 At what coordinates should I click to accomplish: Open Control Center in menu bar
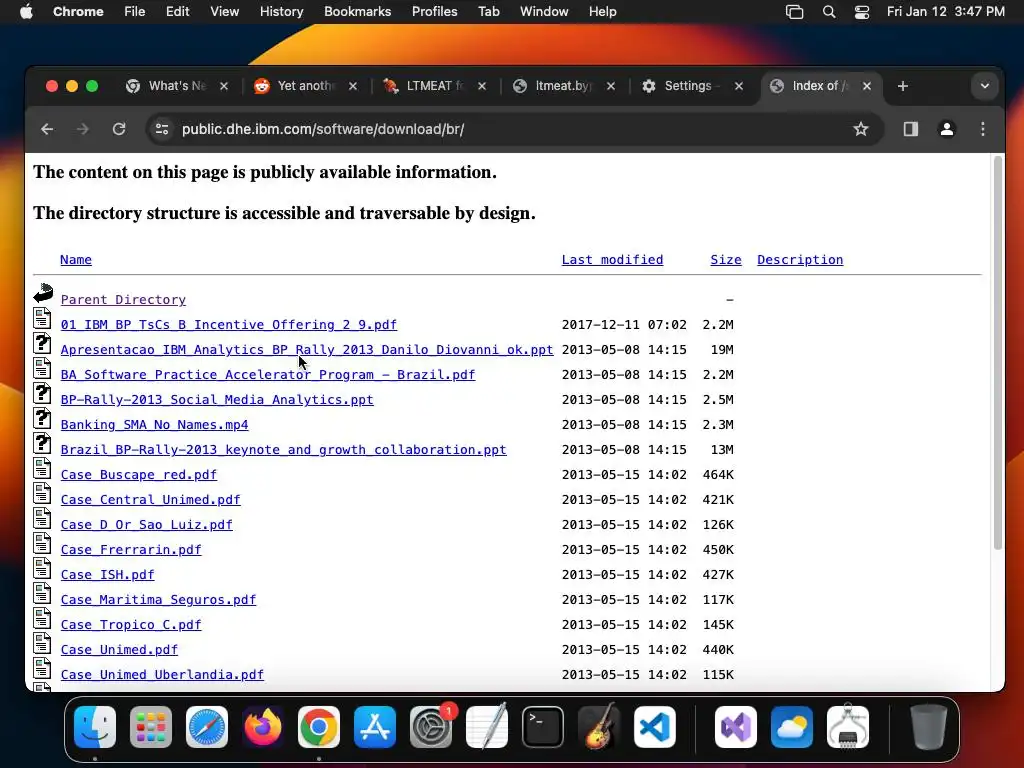862,12
